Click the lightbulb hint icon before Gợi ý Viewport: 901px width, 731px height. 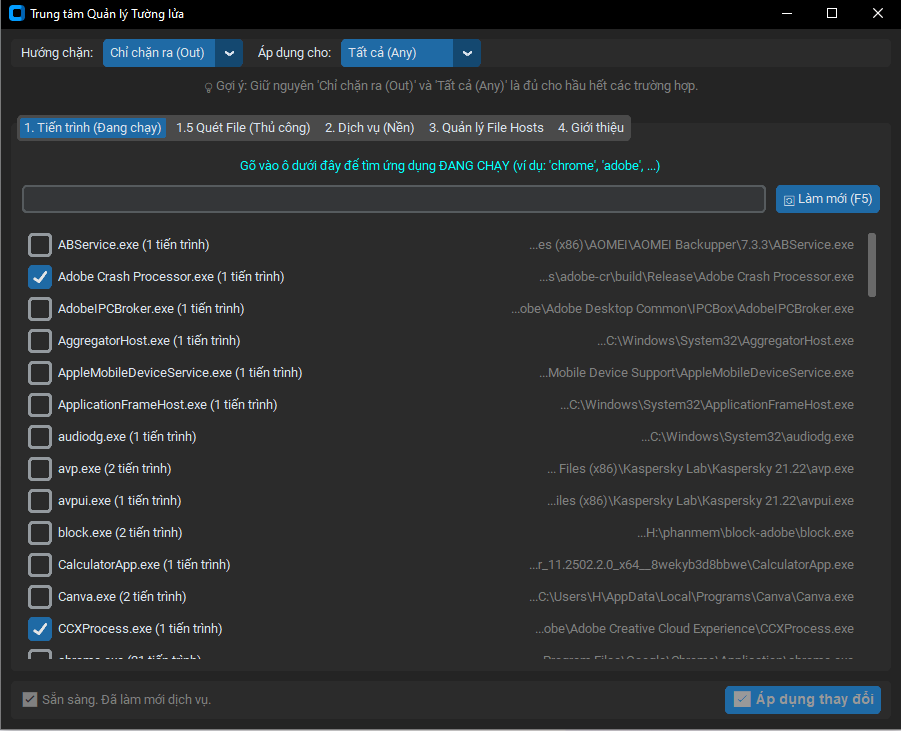coord(208,87)
